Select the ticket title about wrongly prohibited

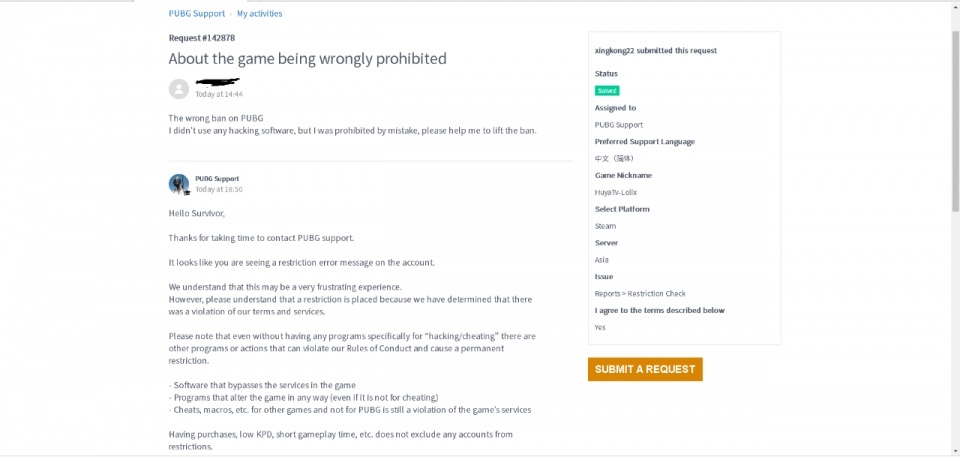point(307,59)
